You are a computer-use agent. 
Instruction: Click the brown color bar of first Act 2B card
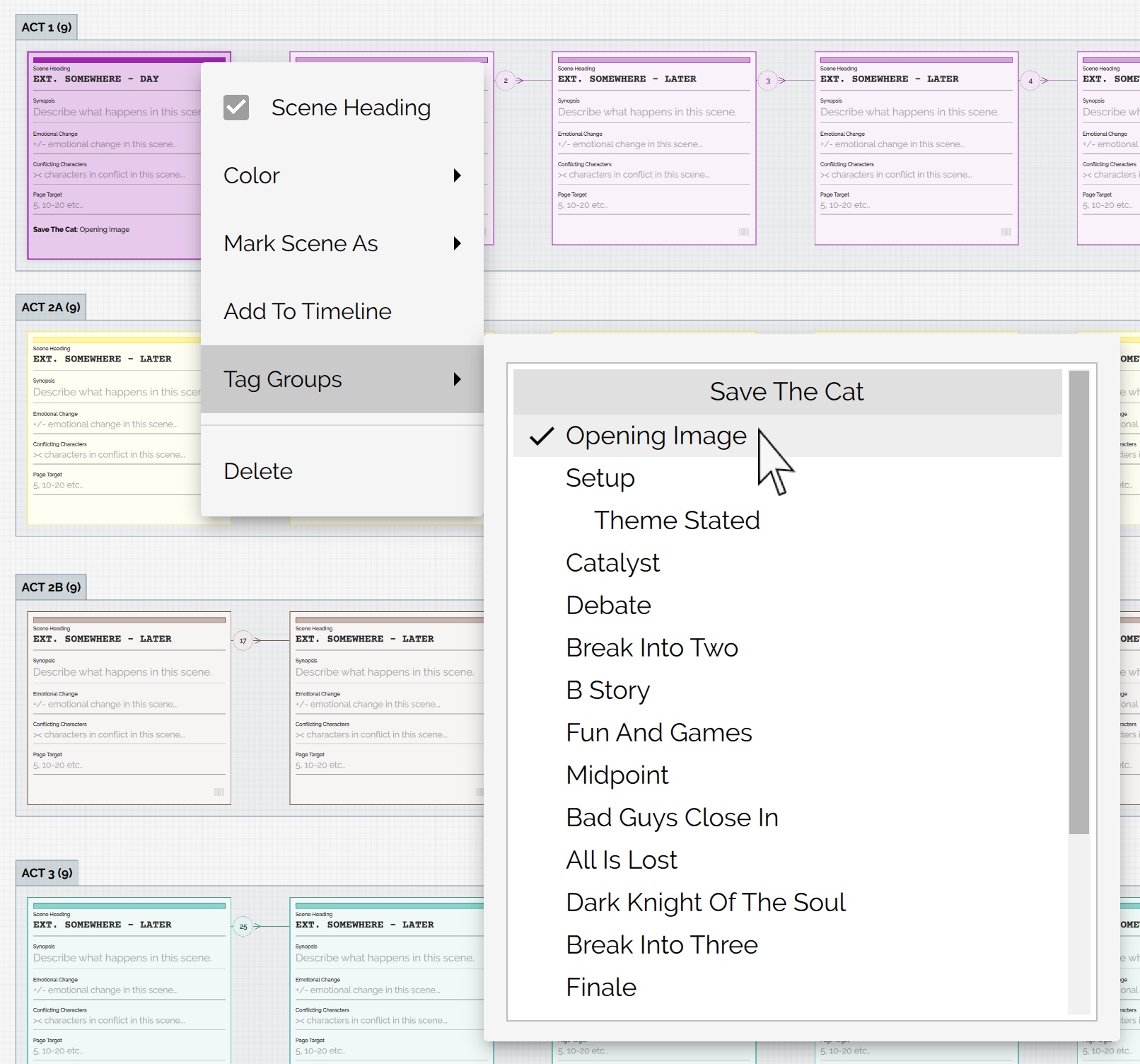[x=129, y=620]
